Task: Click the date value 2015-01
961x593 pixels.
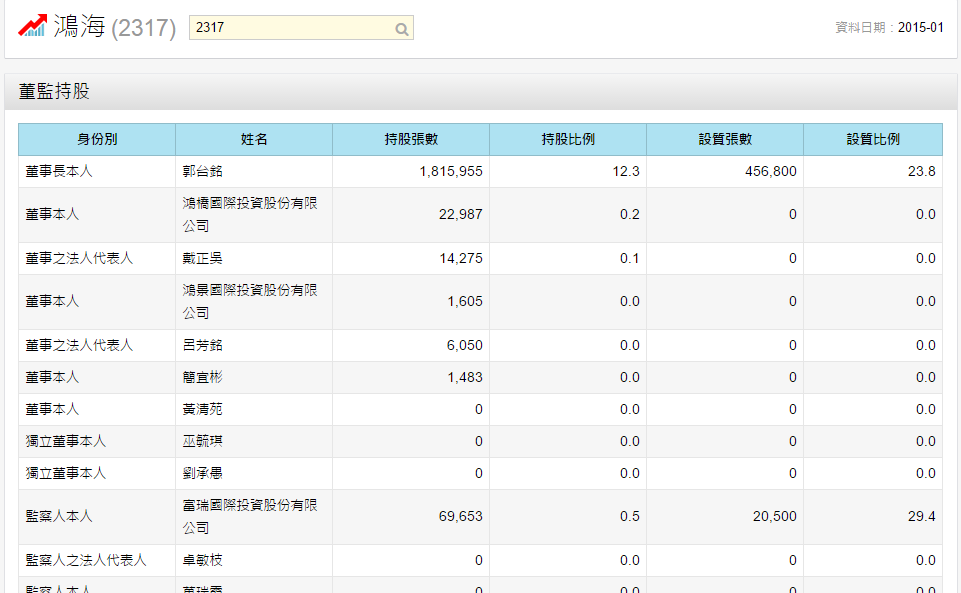Action: click(x=921, y=28)
